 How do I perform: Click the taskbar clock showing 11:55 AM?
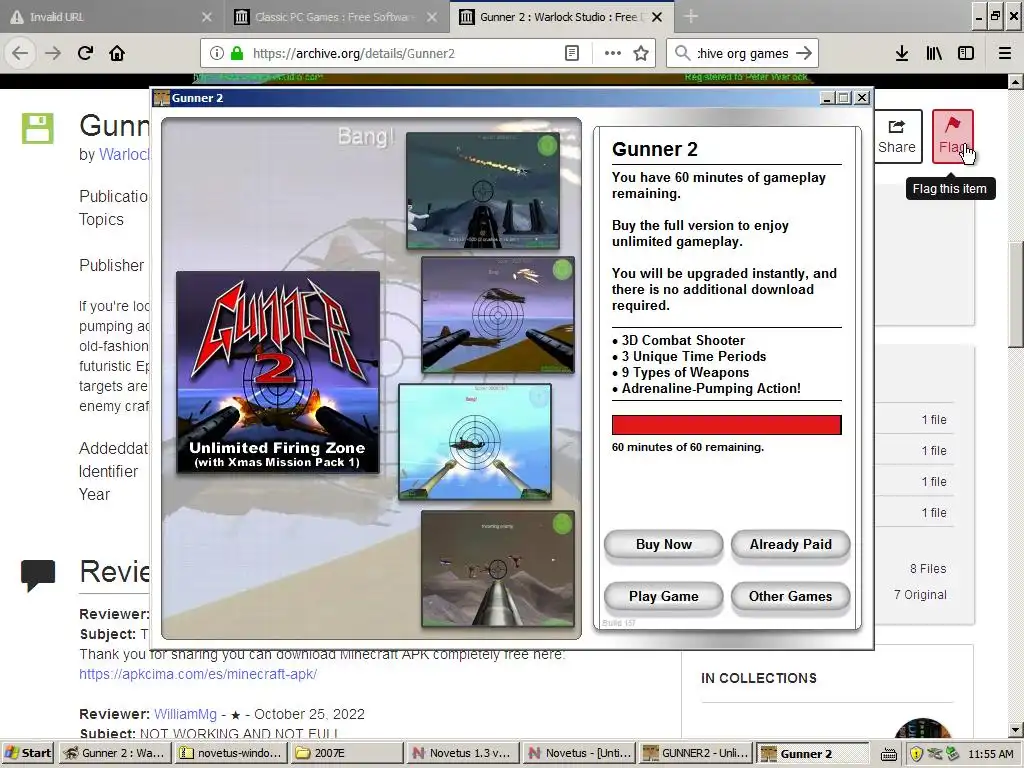tap(991, 754)
